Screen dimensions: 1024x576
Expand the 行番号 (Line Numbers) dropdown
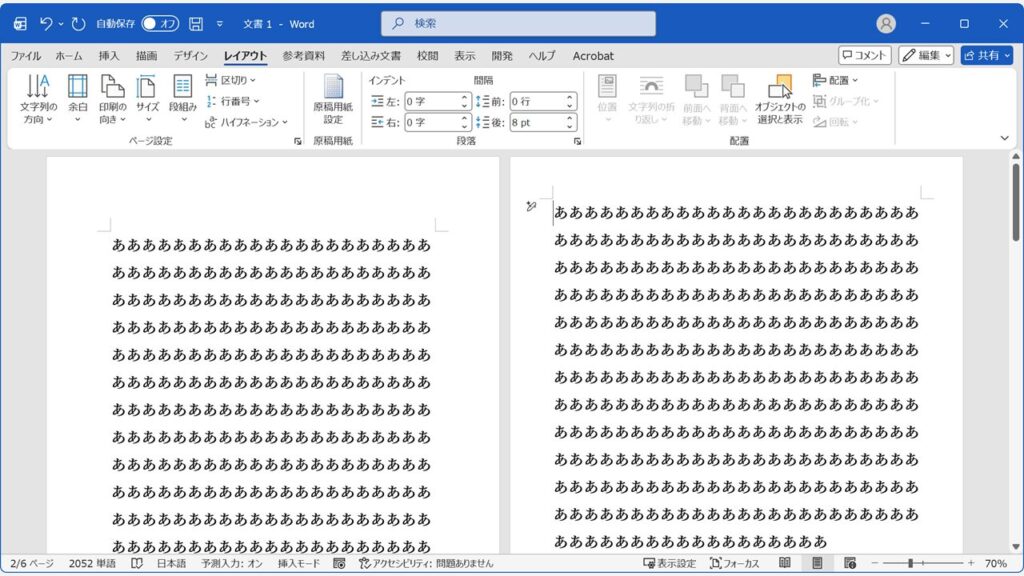click(233, 101)
